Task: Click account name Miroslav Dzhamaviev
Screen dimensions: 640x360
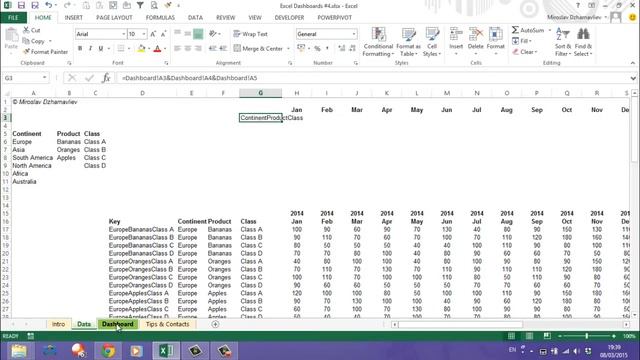Action: [574, 18]
